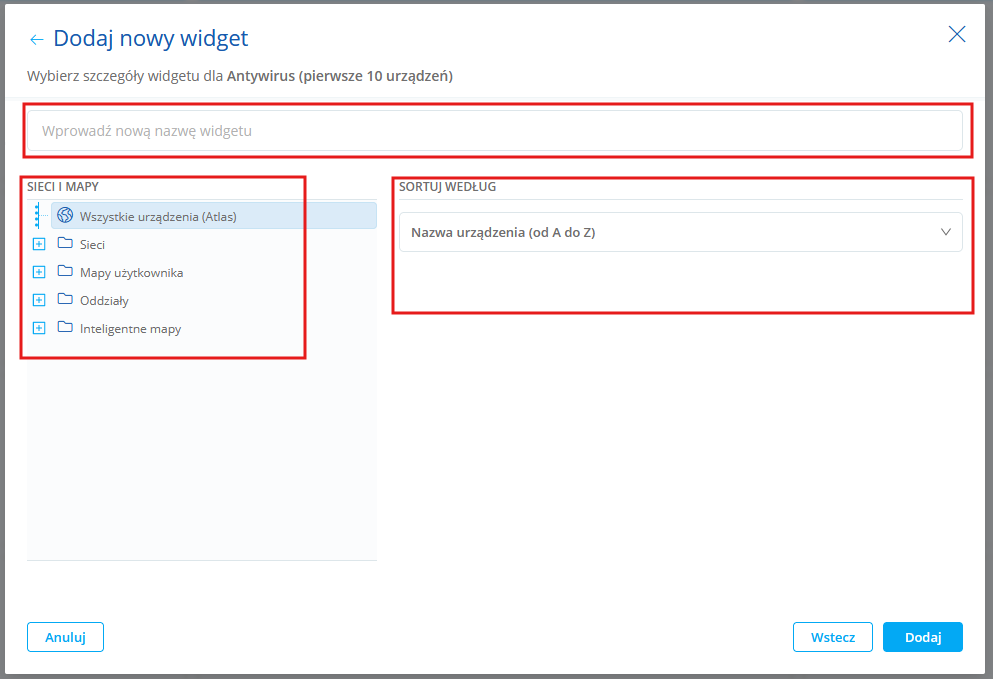The height and width of the screenshot is (679, 993).
Task: Click the globe icon for Atlas
Action: 66,215
